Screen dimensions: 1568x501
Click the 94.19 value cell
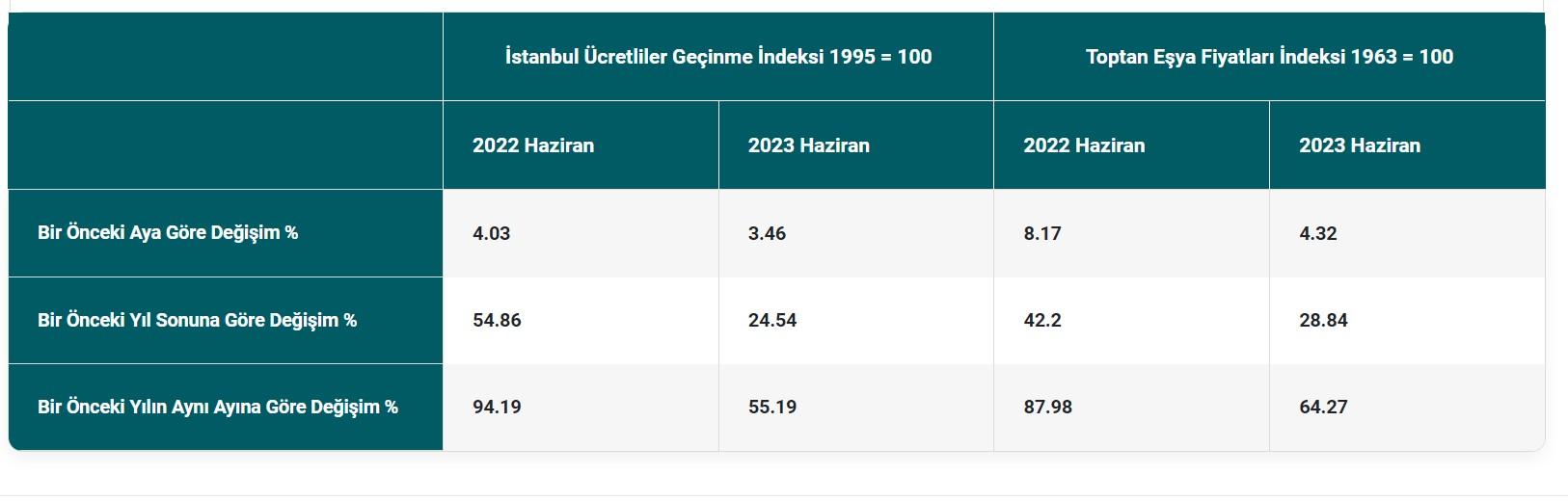click(498, 407)
